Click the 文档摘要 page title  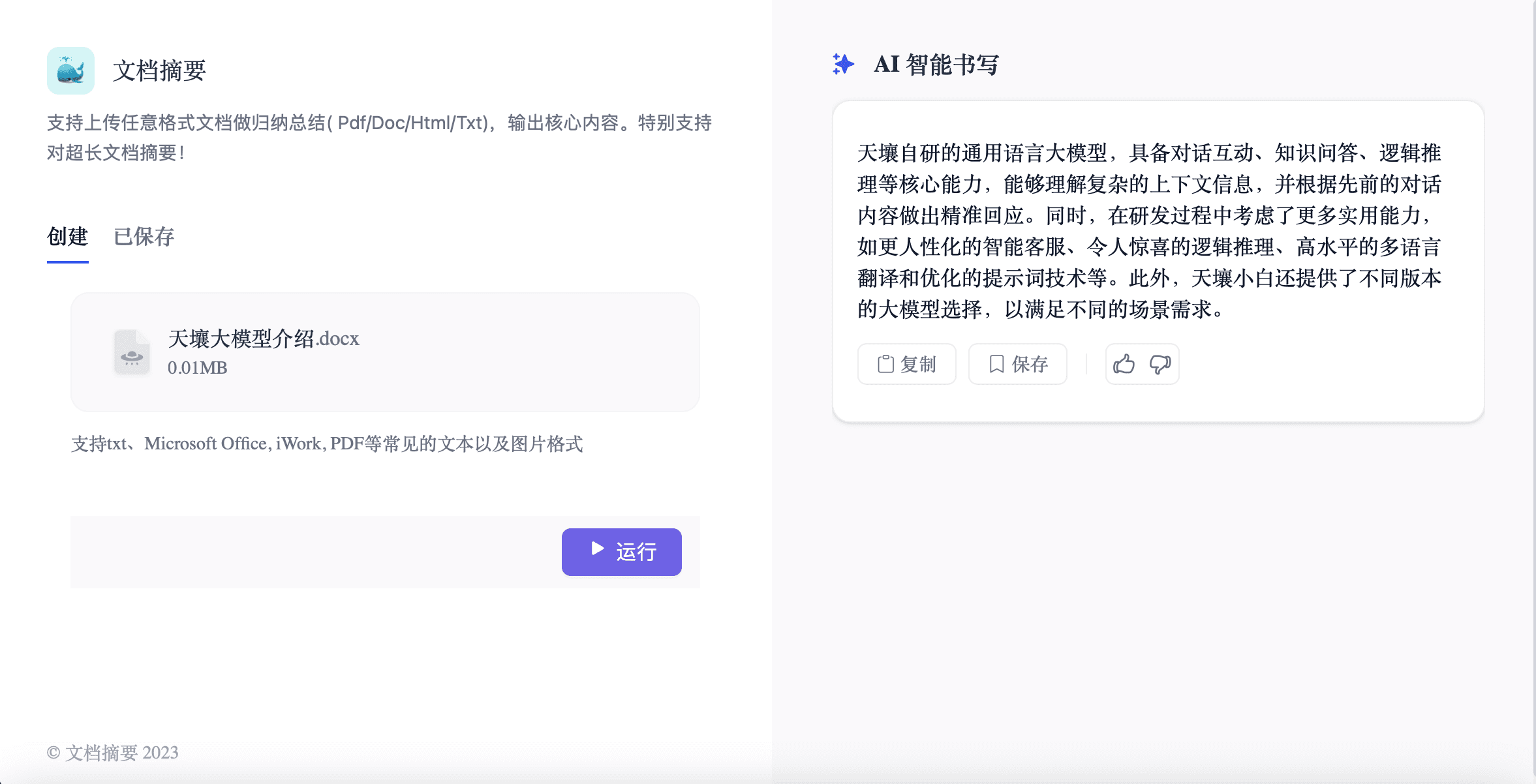coord(159,70)
